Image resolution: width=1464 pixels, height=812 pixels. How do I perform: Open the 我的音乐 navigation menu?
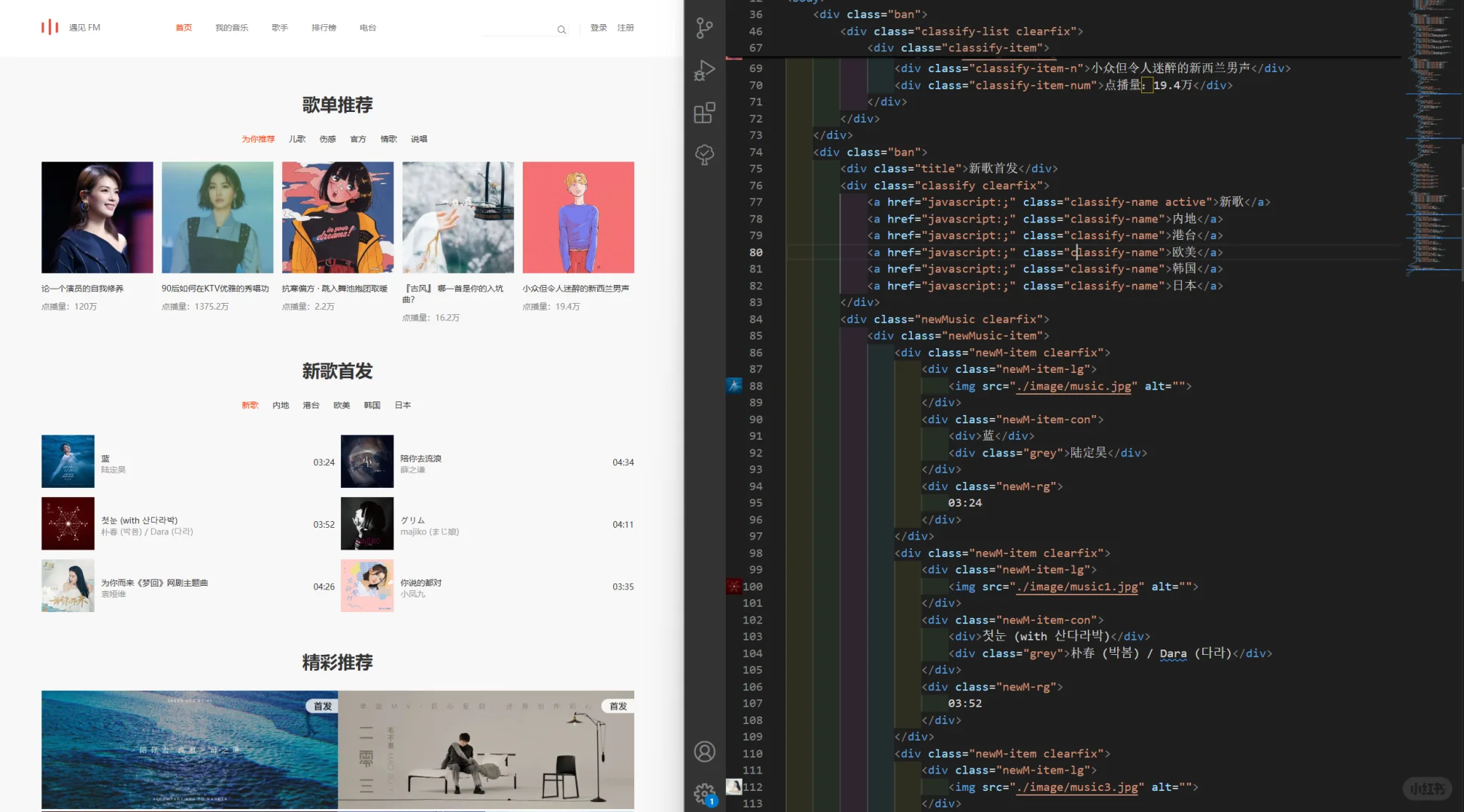click(x=232, y=27)
